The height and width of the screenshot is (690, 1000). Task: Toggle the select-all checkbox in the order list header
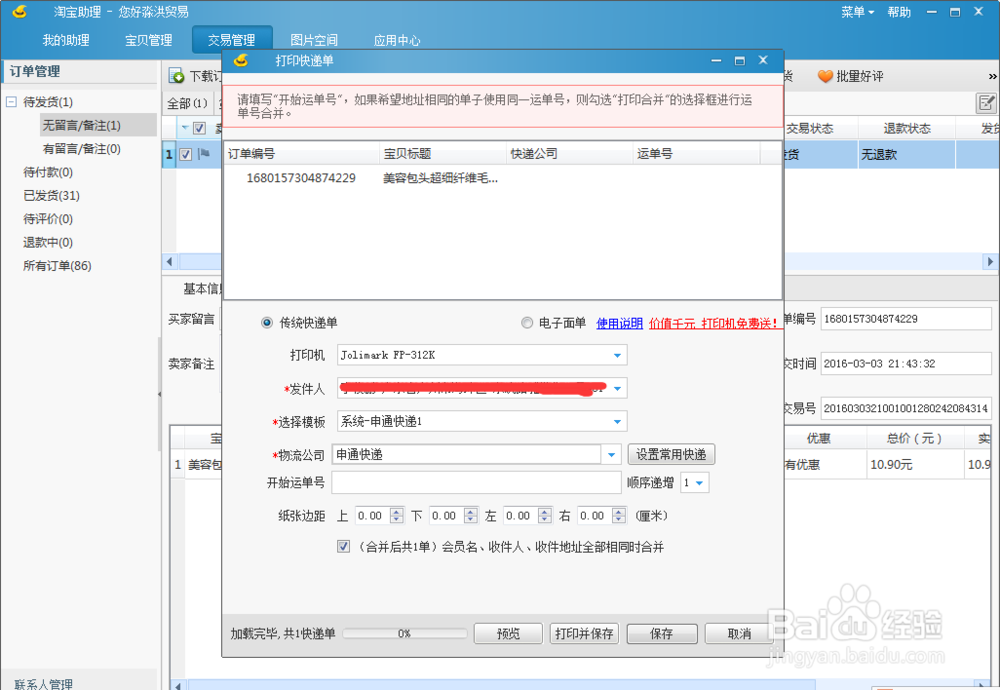coord(200,128)
